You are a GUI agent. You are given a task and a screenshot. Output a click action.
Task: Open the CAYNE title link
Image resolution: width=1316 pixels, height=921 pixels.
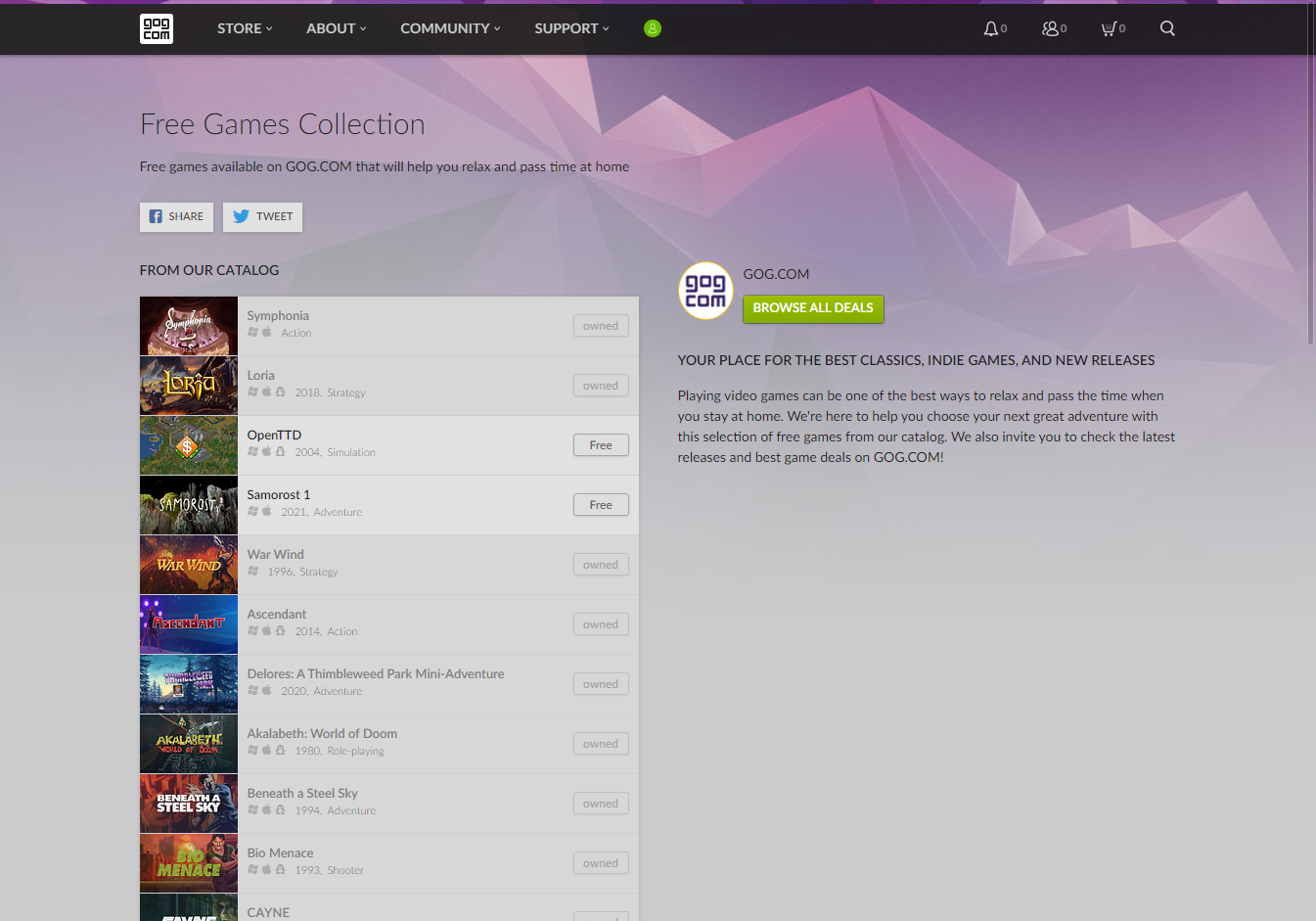268,912
